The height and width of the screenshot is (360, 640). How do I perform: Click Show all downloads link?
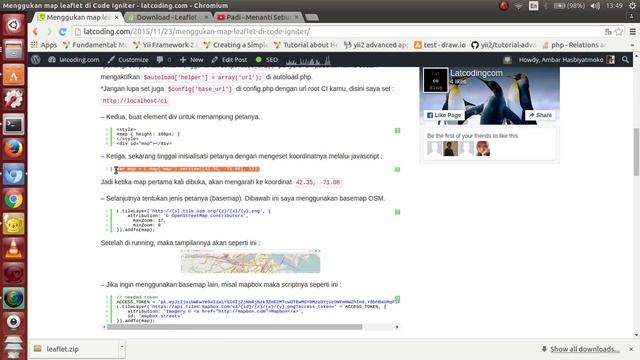click(584, 349)
